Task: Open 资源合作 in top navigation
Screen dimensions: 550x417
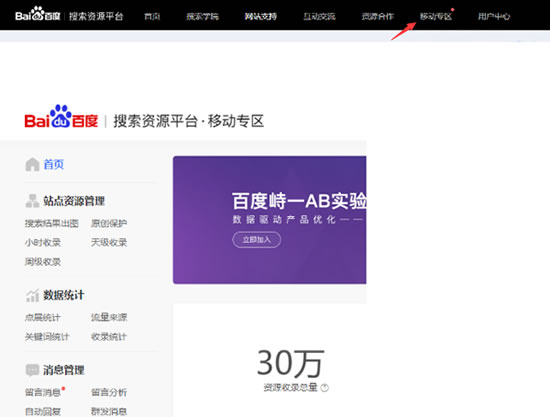Action: click(x=378, y=16)
